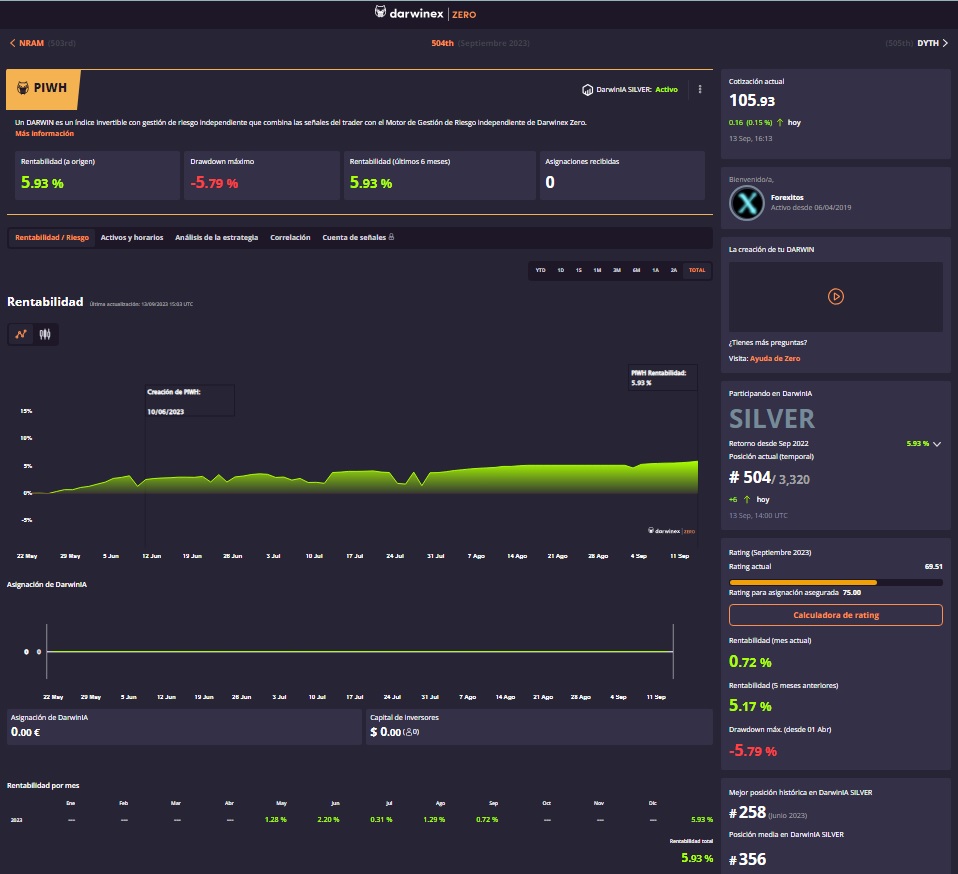Go to next DARWIN DYTH

coord(932,43)
